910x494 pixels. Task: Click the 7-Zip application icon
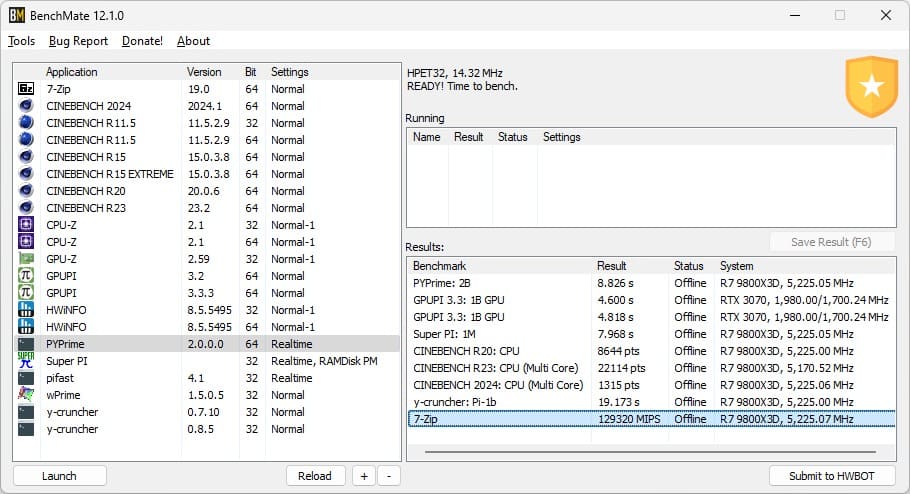tap(26, 89)
